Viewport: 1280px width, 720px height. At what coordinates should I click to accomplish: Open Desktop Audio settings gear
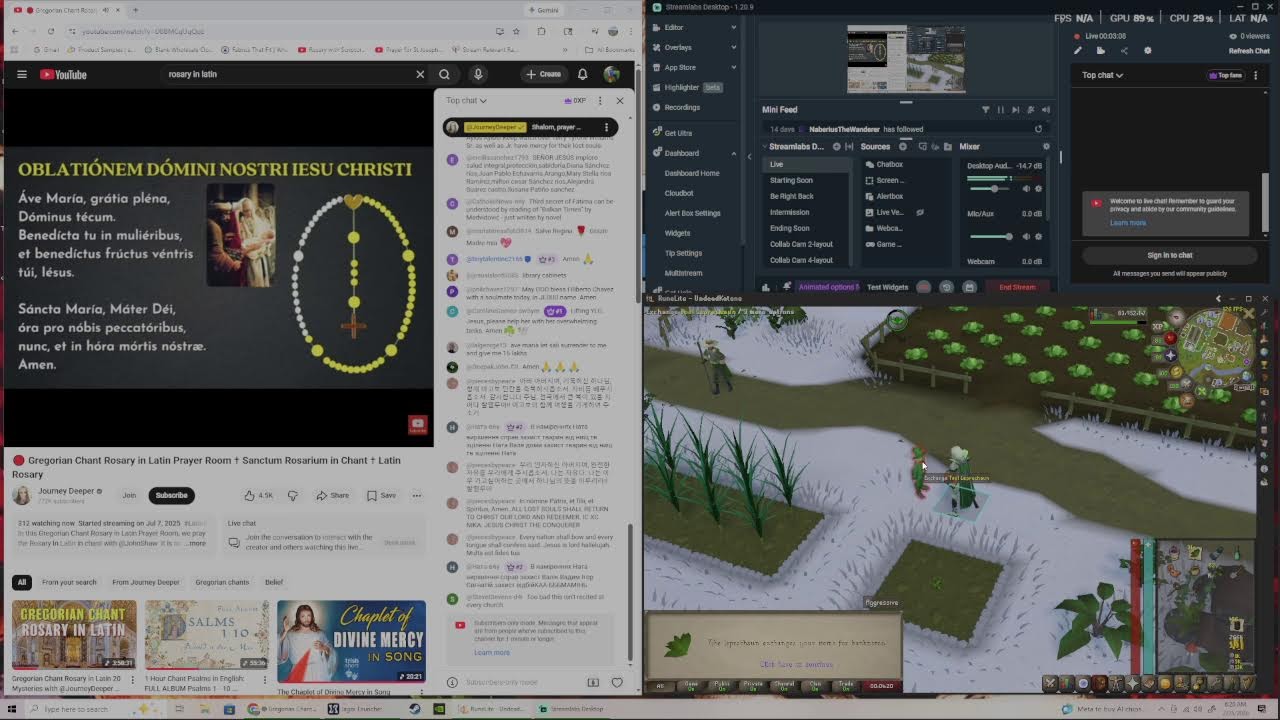click(x=1038, y=189)
